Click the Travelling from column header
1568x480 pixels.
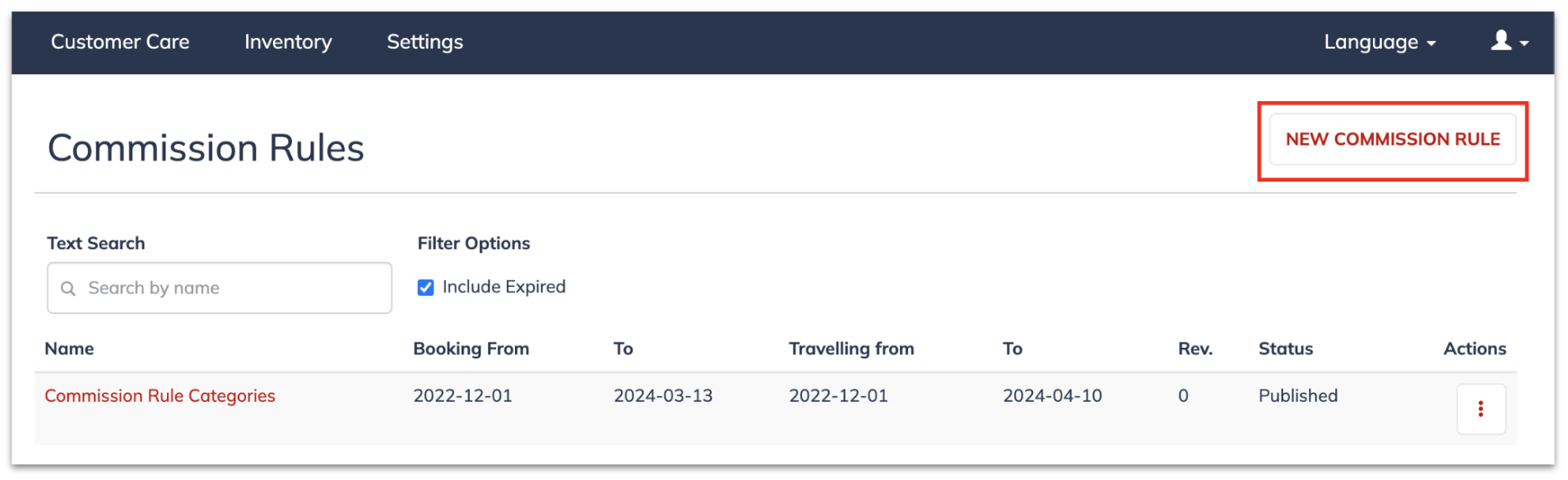(x=851, y=348)
